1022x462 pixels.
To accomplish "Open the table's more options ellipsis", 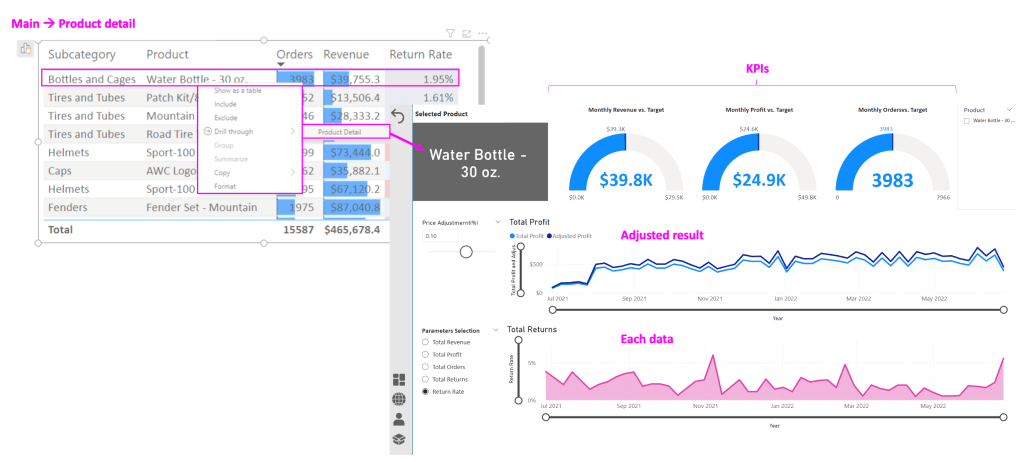I will tap(482, 33).
